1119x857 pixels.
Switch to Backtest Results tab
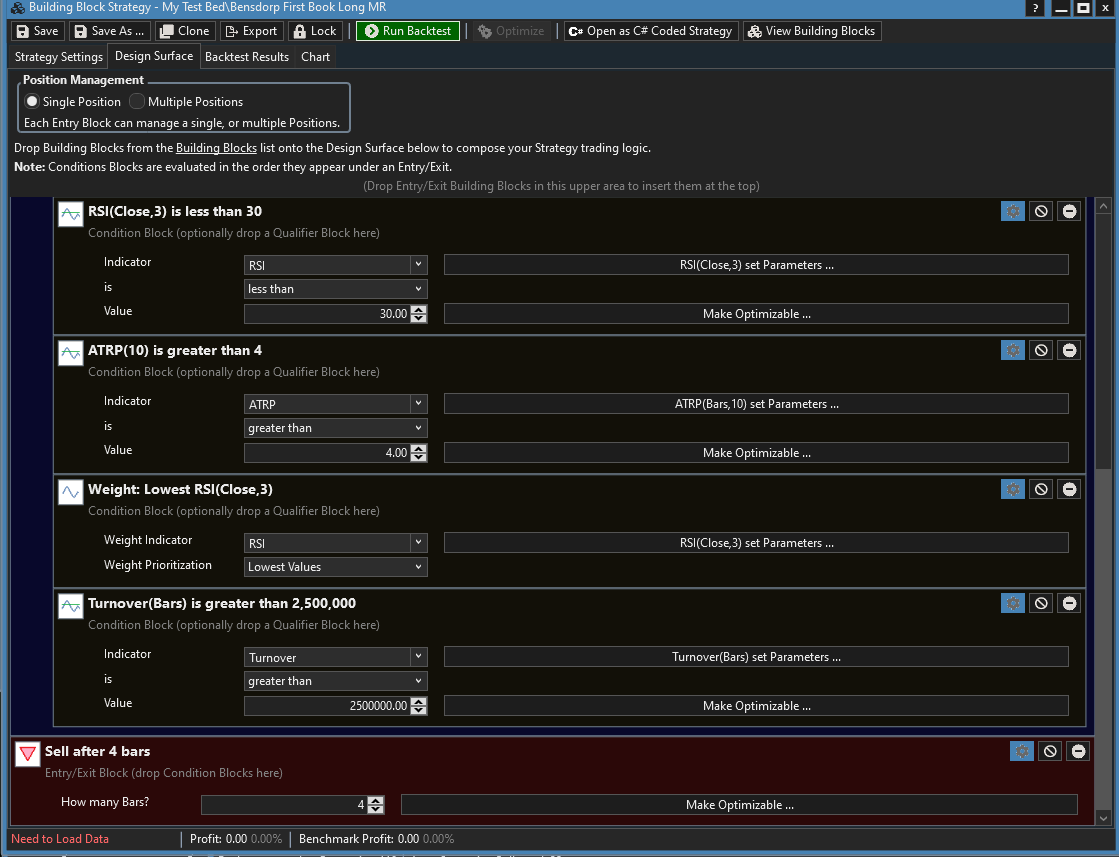point(247,57)
